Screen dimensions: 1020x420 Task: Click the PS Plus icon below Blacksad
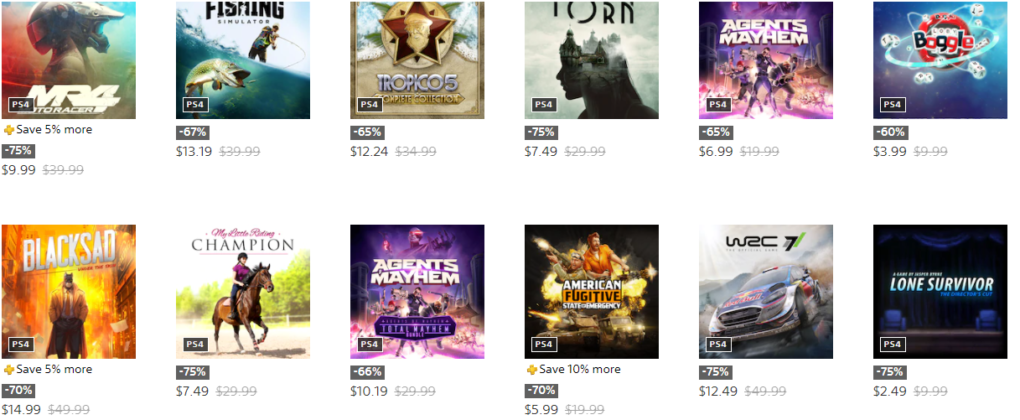[x=9, y=369]
